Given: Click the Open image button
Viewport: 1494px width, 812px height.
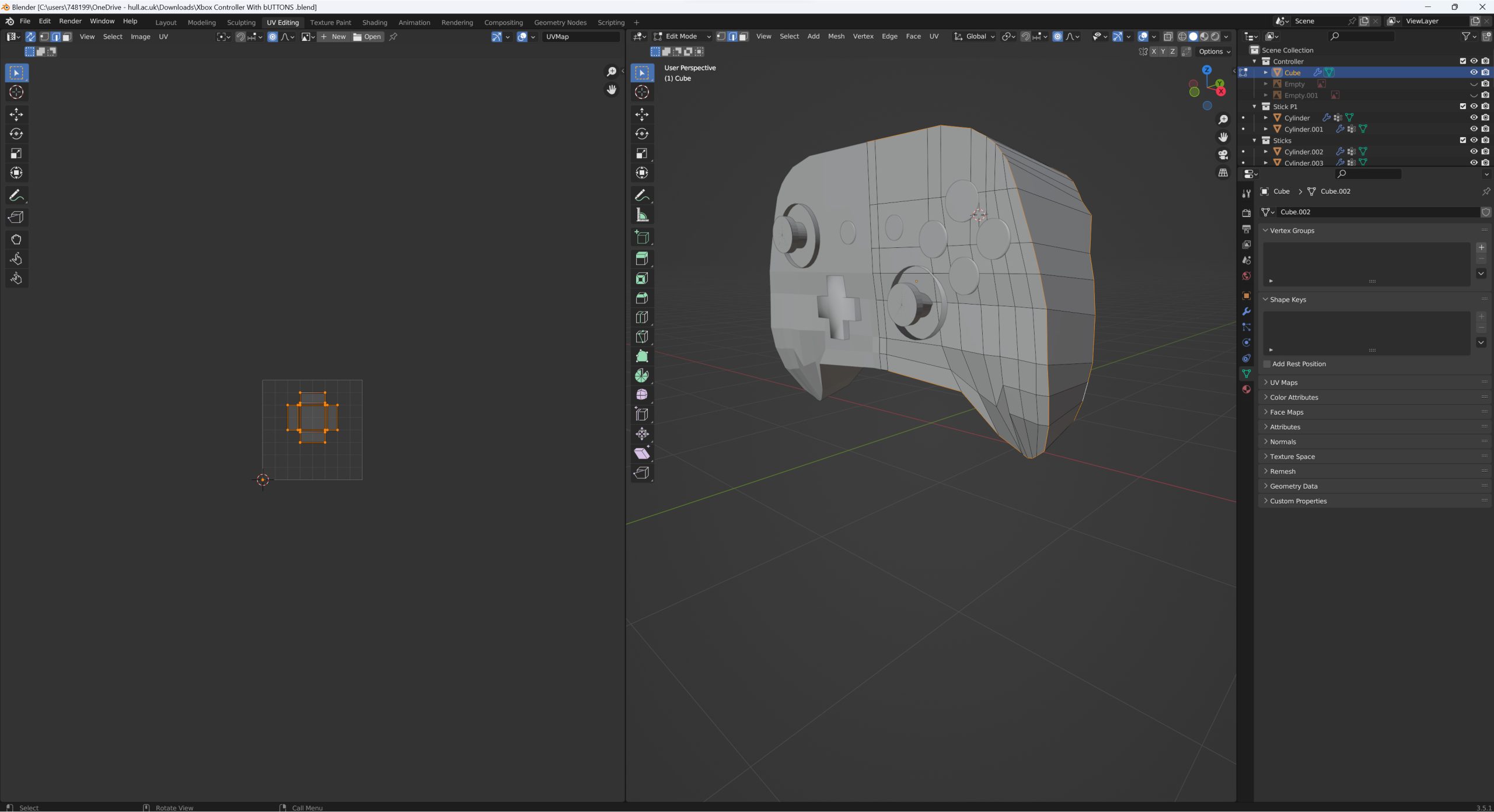Looking at the screenshot, I should (367, 37).
